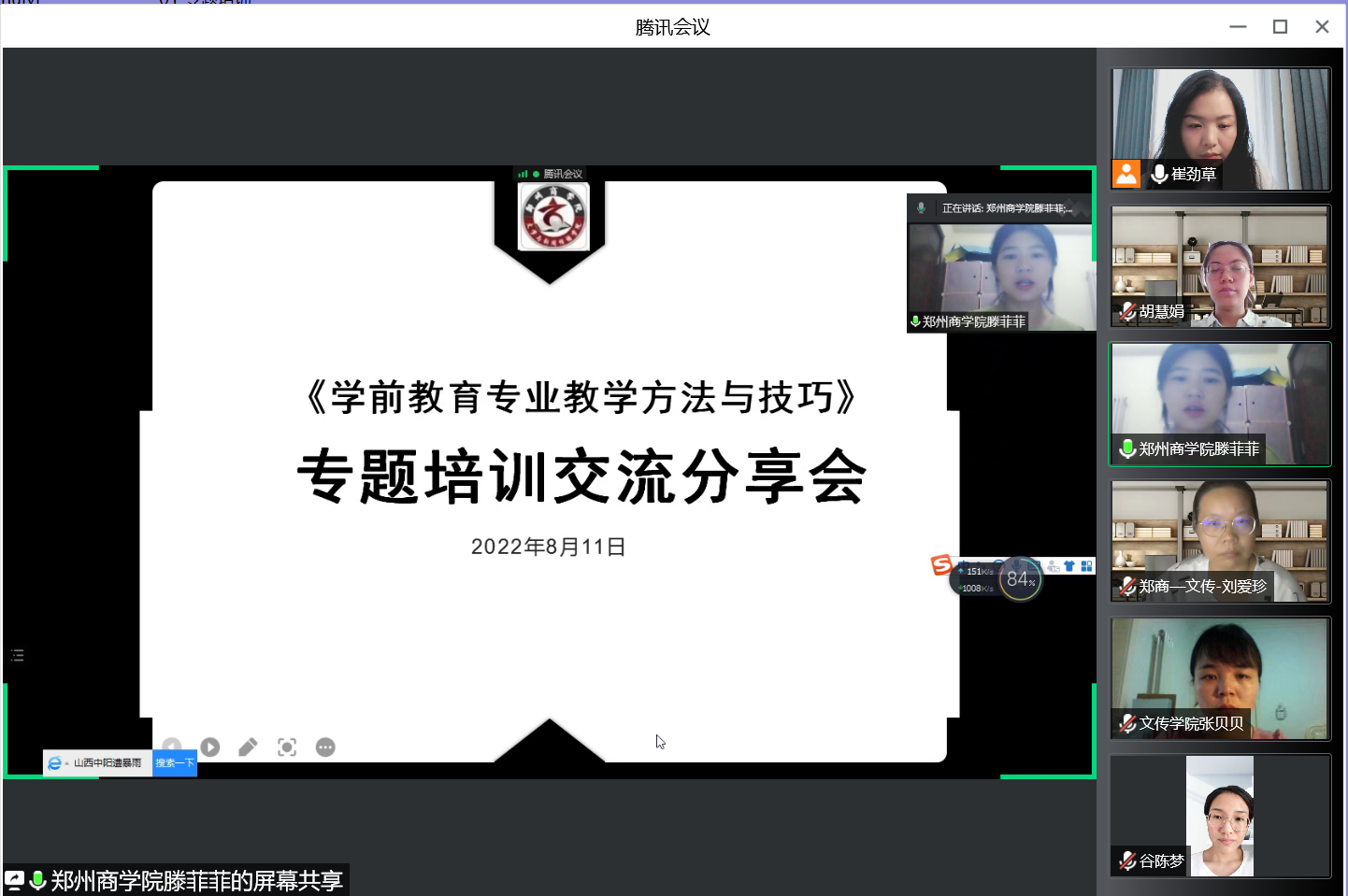The width and height of the screenshot is (1348, 896).
Task: Select the 郑商—文传-刘爱珍 video thumbnail
Action: 1220,541
